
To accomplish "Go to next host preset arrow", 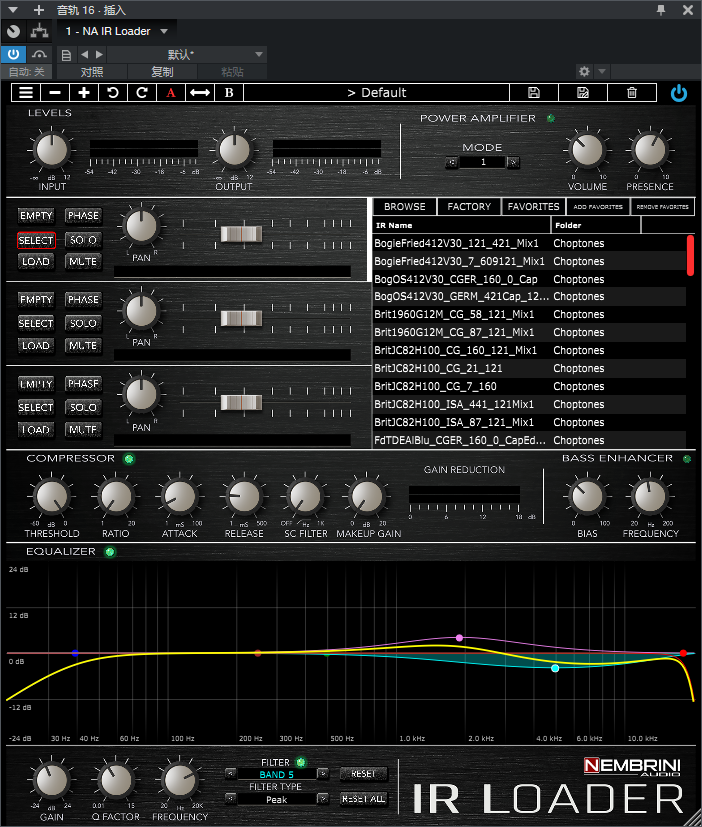I will click(99, 54).
